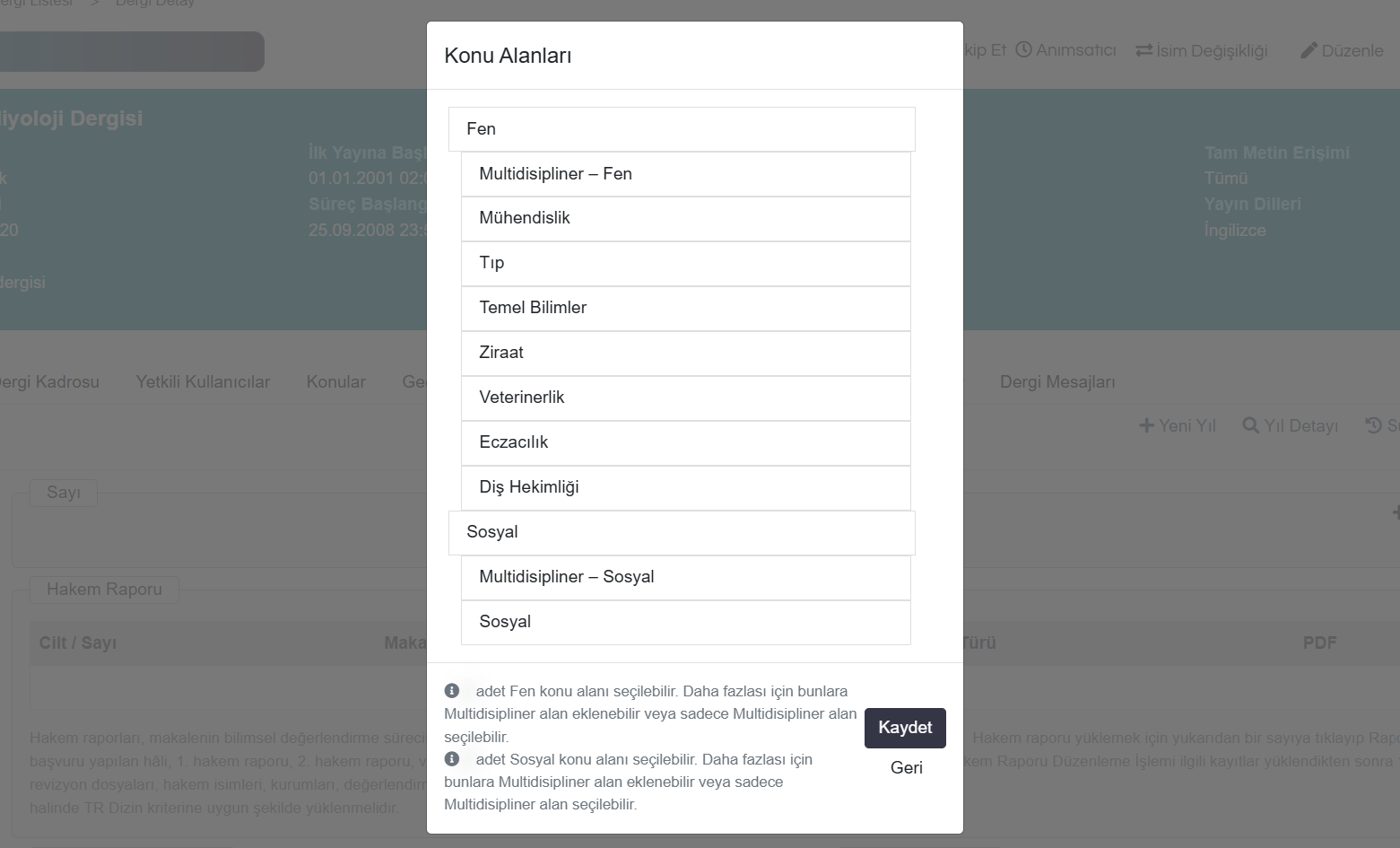Click the İsim Değişikliği swap icon
1400x848 pixels.
click(1143, 51)
